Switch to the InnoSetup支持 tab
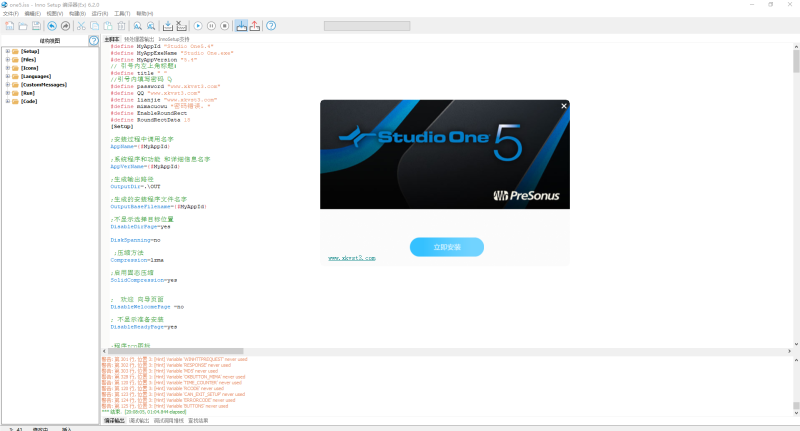800x431 pixels. click(x=173, y=39)
